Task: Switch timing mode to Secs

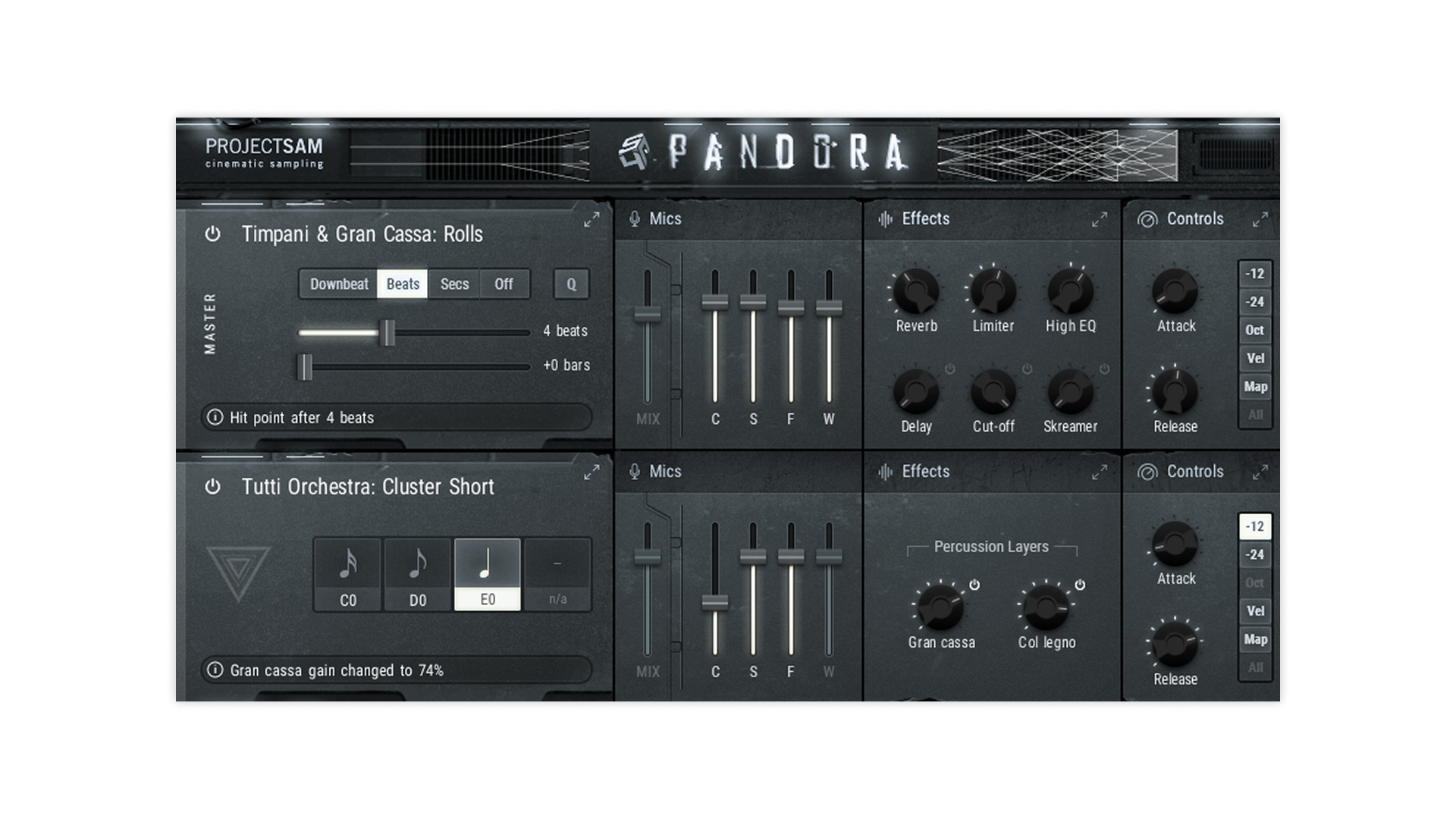Action: click(x=454, y=284)
